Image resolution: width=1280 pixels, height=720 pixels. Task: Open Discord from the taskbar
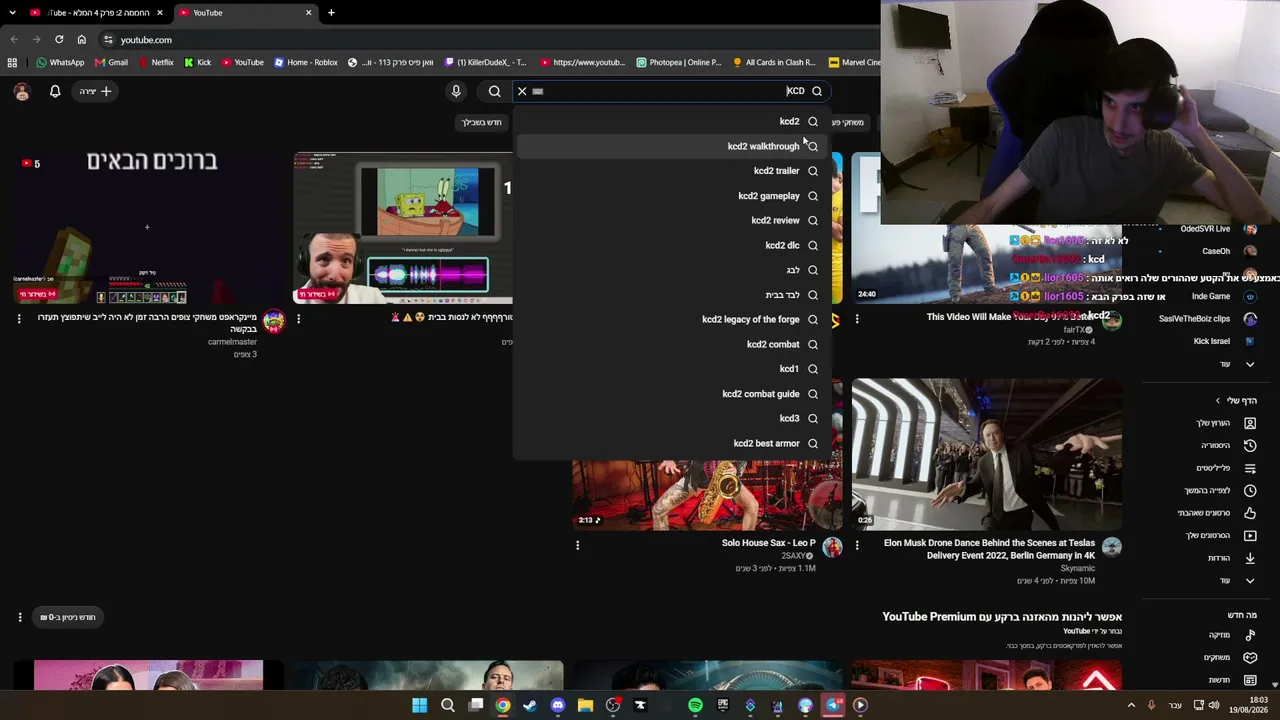click(x=558, y=706)
